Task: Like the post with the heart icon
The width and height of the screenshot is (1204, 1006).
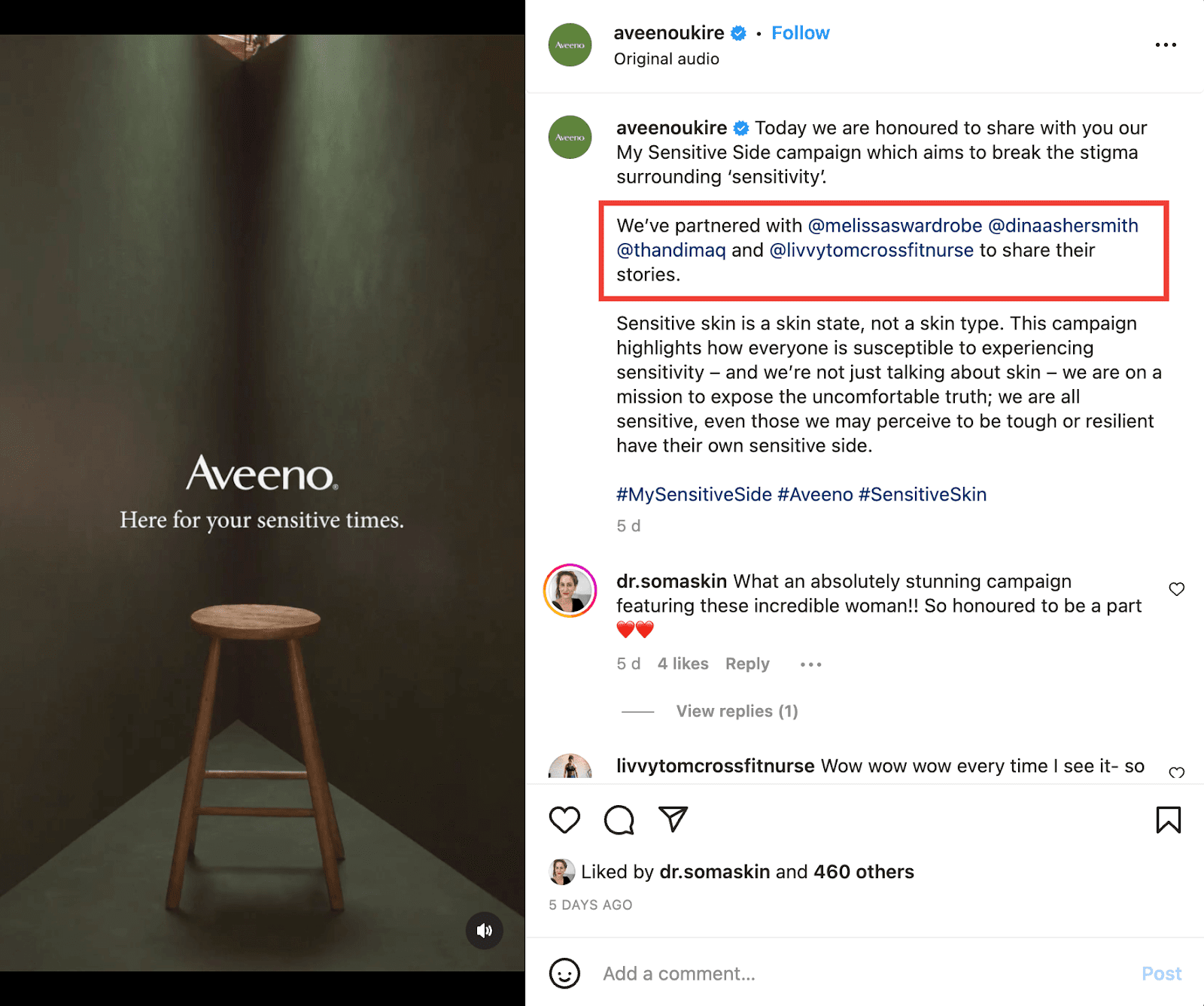Action: pyautogui.click(x=564, y=820)
